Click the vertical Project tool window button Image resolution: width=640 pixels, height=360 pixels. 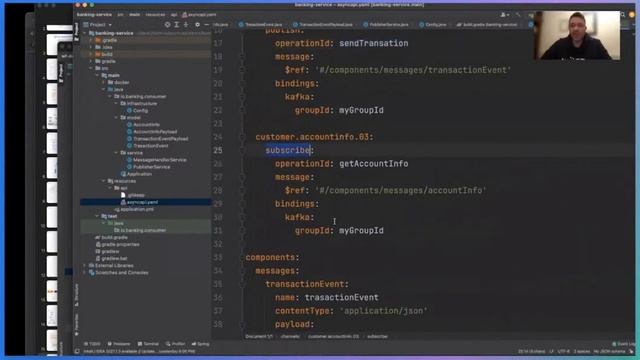[x=76, y=32]
